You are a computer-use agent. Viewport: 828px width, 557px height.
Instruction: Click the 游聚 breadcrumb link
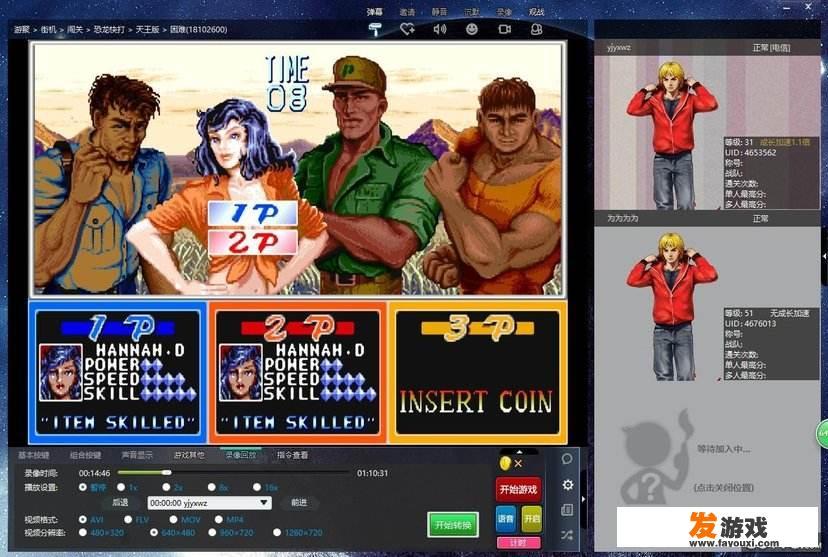pos(22,30)
